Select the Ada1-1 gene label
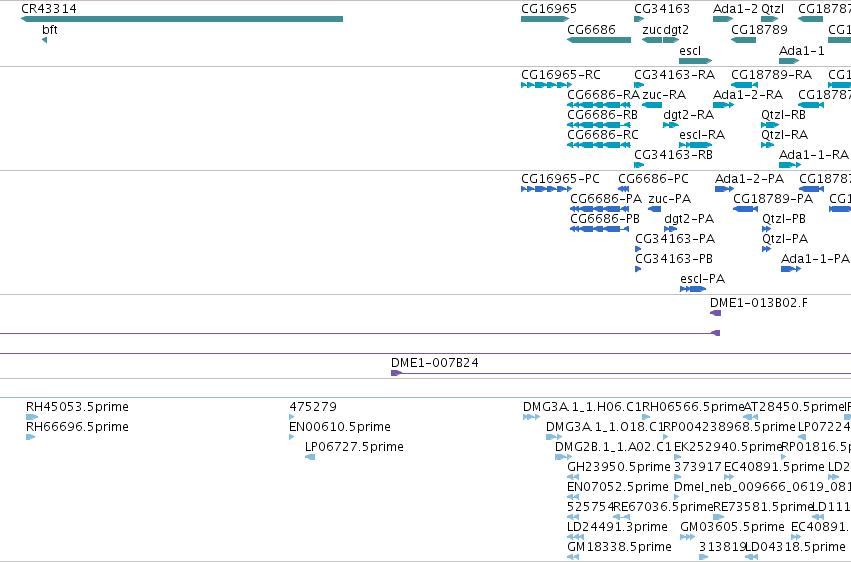 click(802, 50)
